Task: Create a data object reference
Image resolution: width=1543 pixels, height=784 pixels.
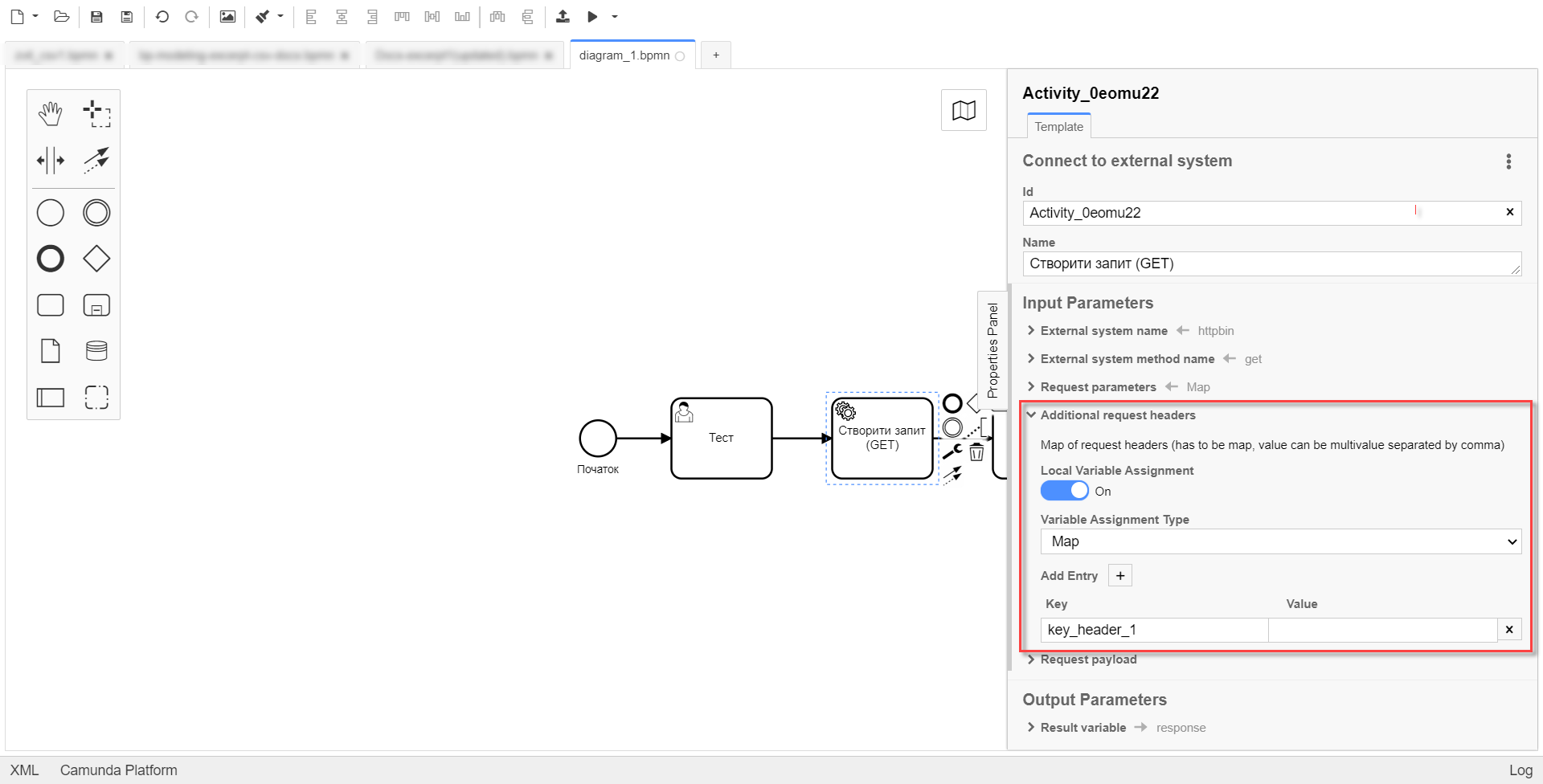Action: (x=51, y=351)
